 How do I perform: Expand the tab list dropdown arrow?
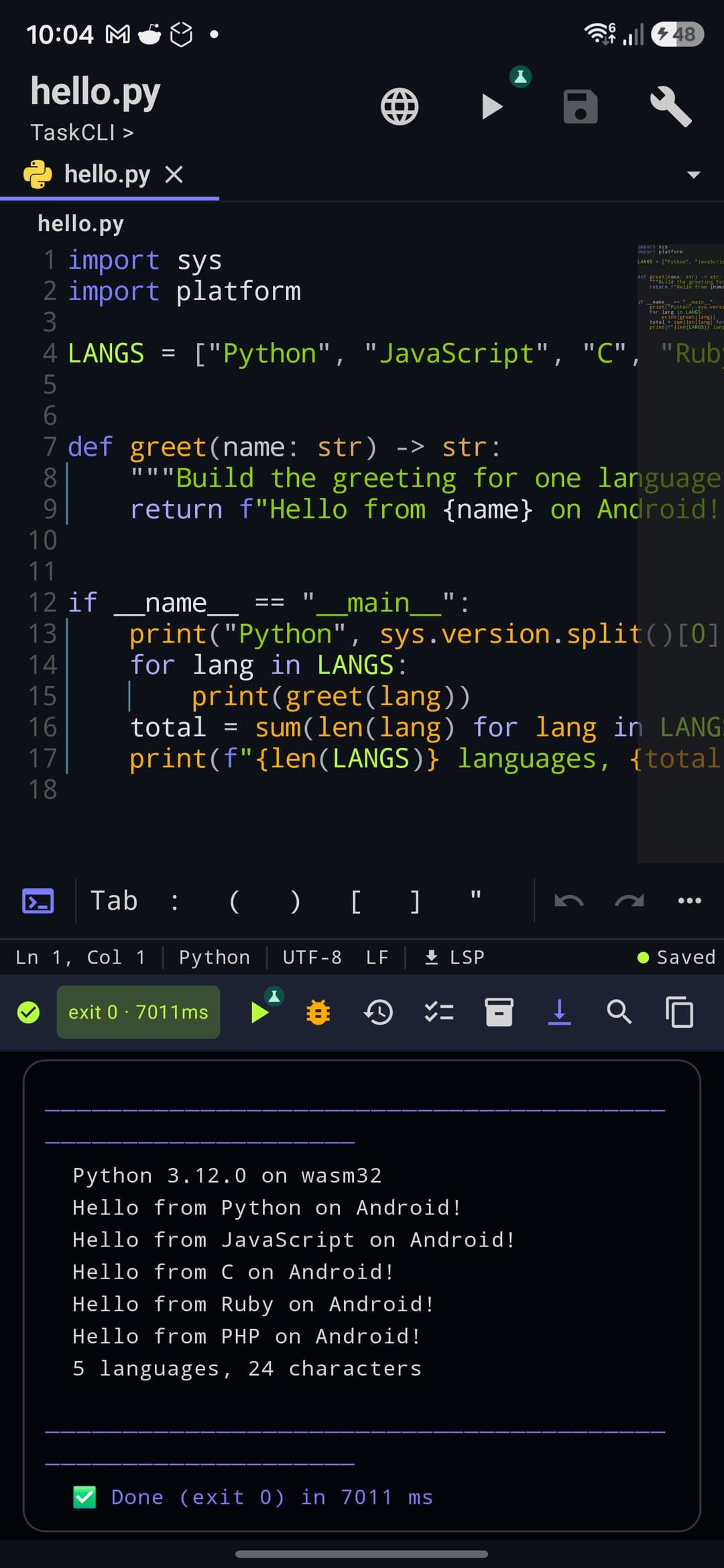694,175
